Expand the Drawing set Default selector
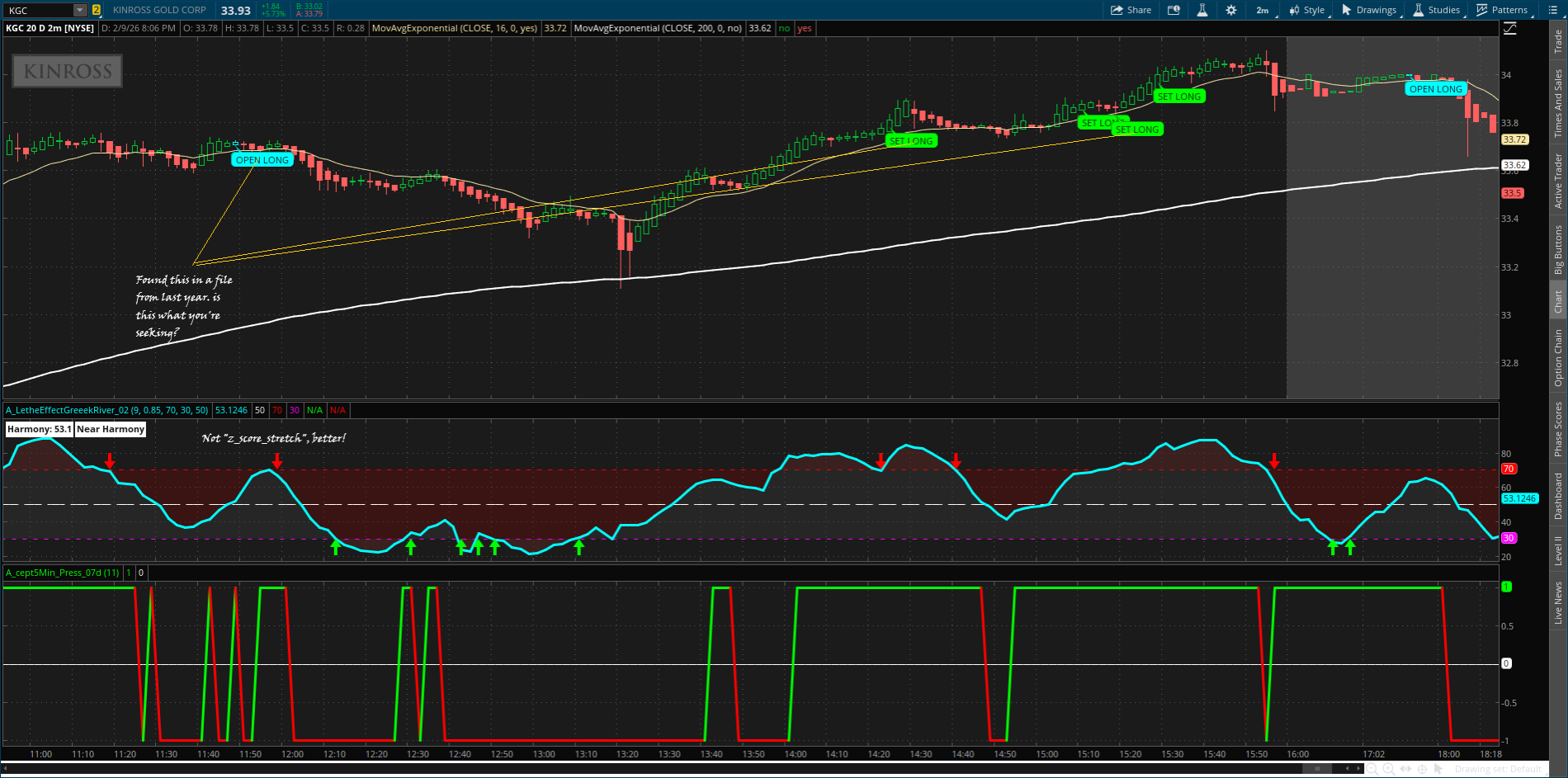This screenshot has width=1568, height=778. pos(1498,769)
